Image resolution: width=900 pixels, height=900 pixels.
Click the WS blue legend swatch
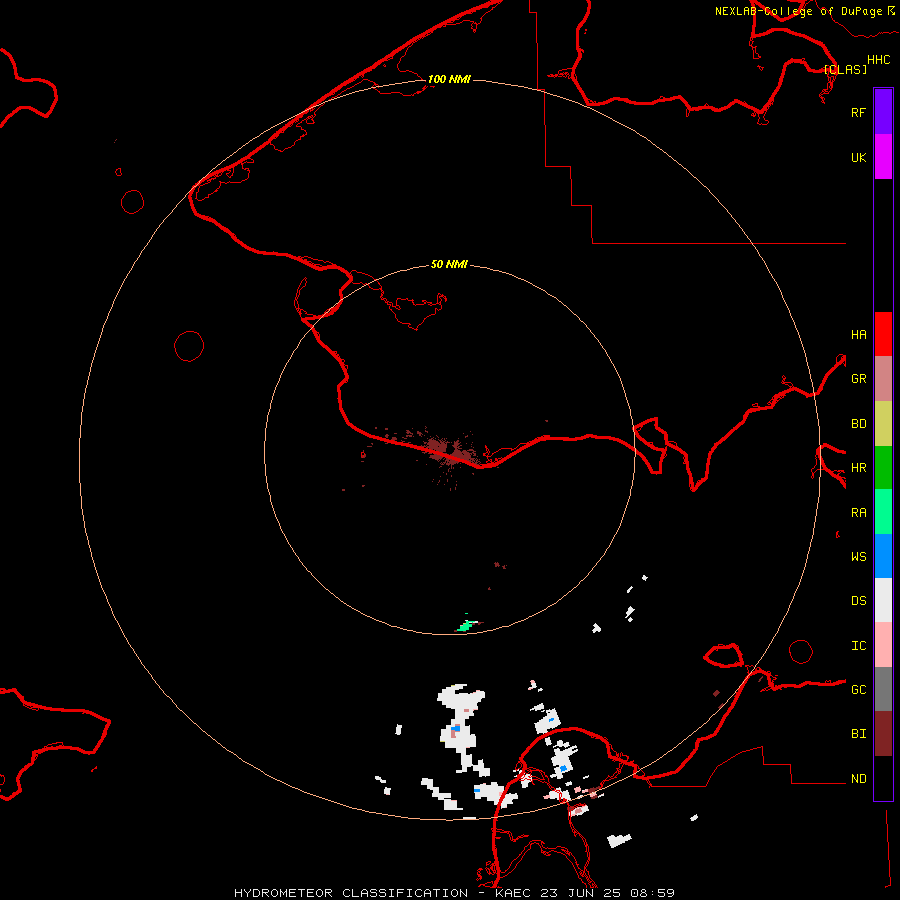point(883,556)
